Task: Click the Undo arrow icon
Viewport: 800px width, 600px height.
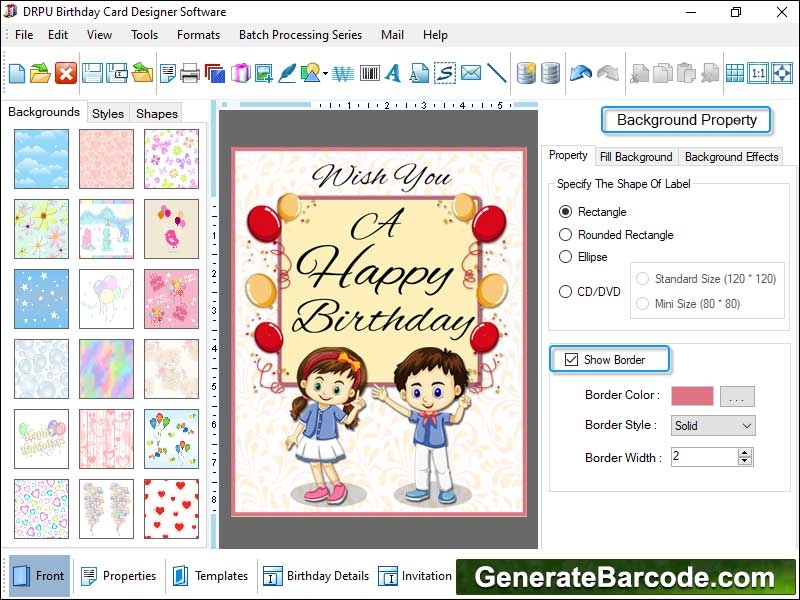Action: pyautogui.click(x=580, y=73)
